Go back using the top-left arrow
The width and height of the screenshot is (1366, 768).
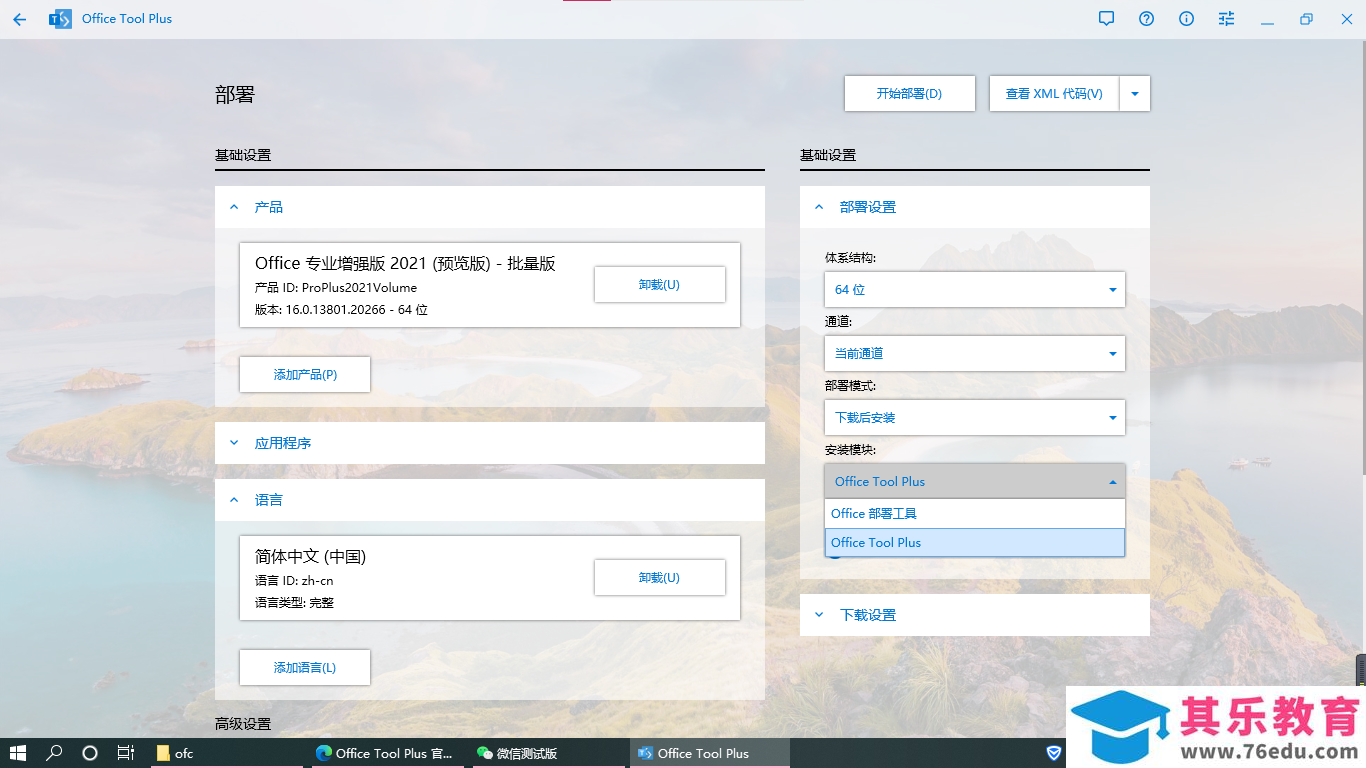[x=20, y=19]
